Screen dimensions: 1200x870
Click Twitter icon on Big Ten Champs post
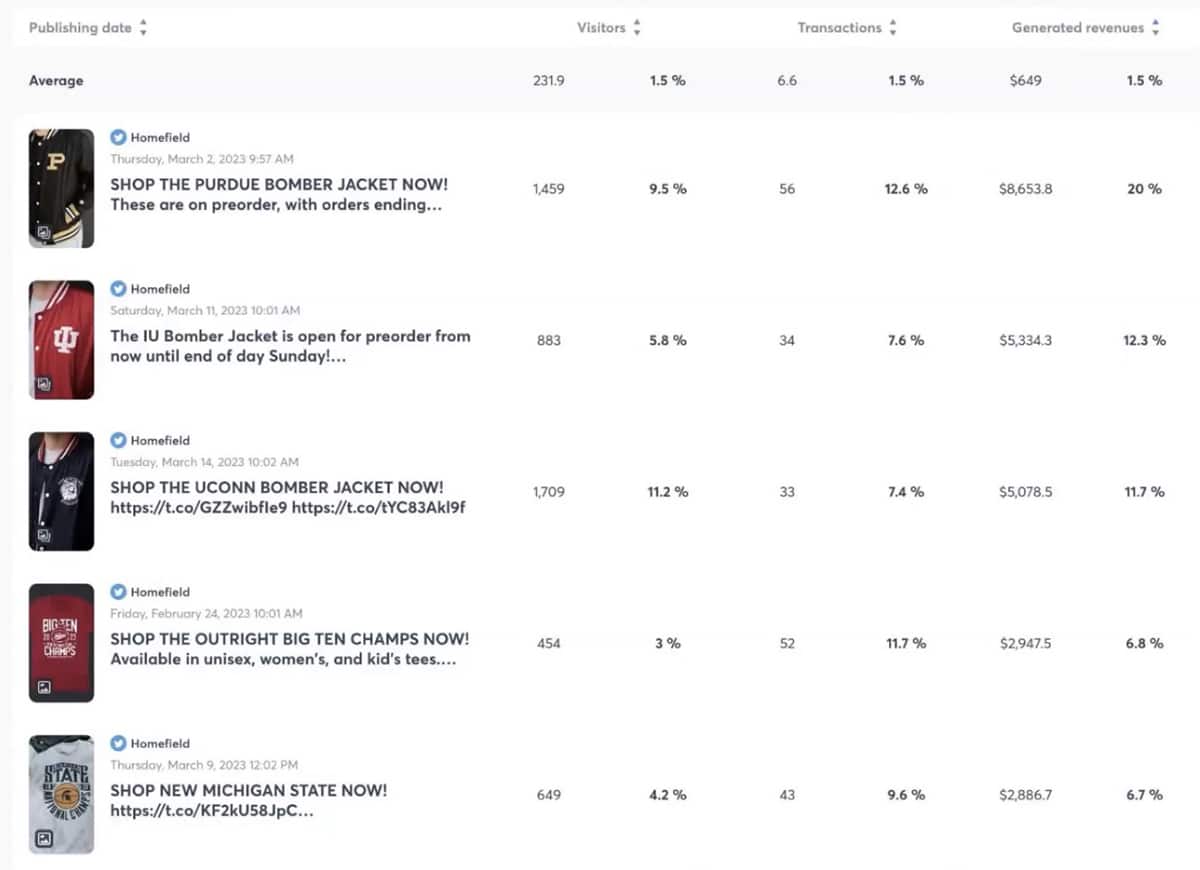(x=118, y=592)
